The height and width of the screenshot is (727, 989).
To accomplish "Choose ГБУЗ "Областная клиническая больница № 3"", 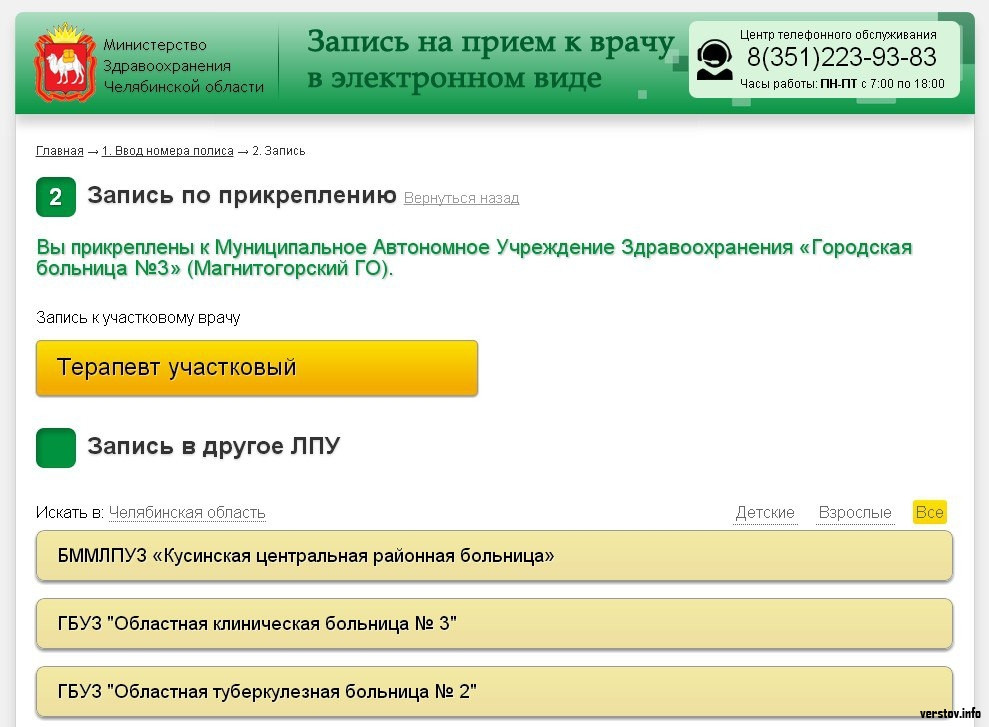I will coord(494,624).
